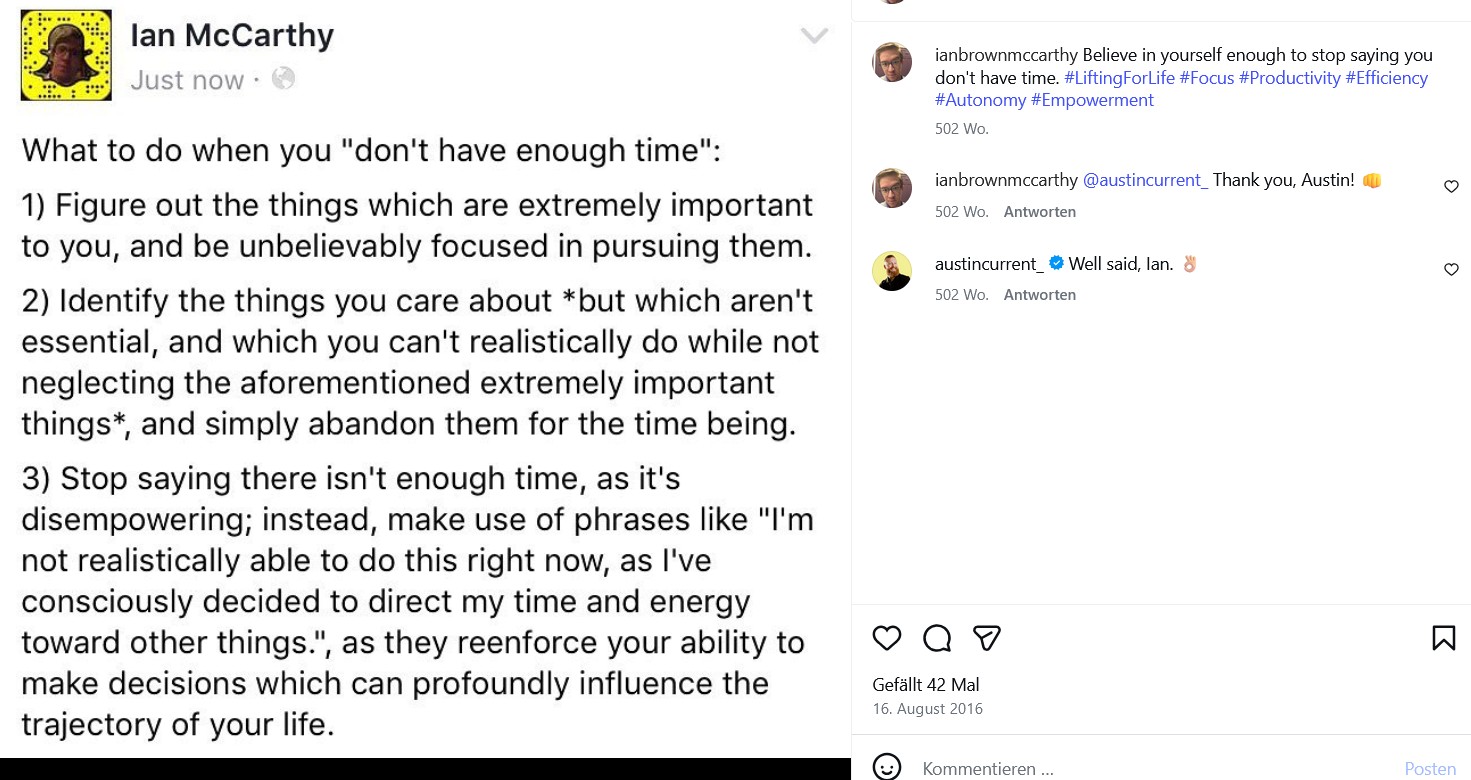Click austincurrent_'s profile avatar
1471x780 pixels.
click(x=891, y=271)
